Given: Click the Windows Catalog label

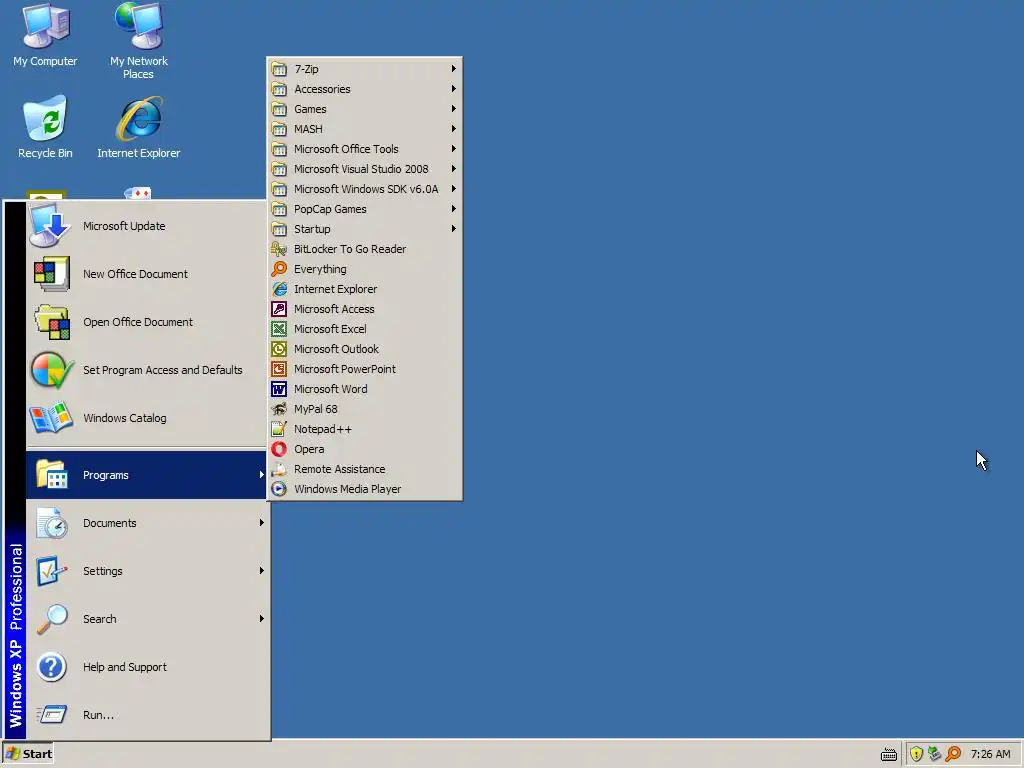Looking at the screenshot, I should (124, 418).
